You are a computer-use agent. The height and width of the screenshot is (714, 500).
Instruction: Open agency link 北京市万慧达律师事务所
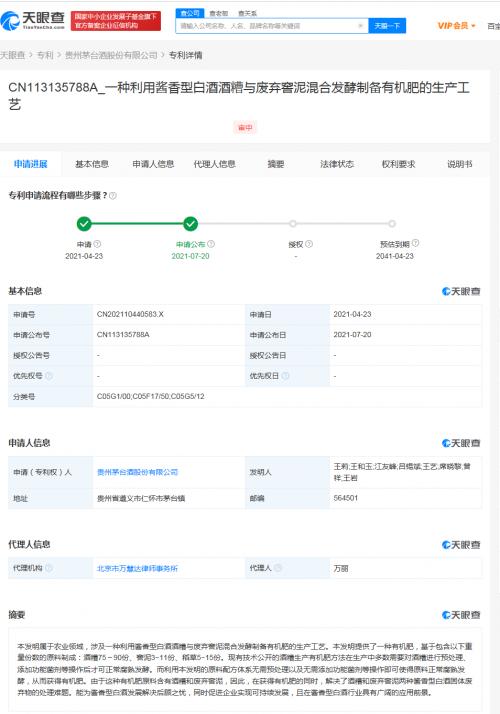click(137, 568)
